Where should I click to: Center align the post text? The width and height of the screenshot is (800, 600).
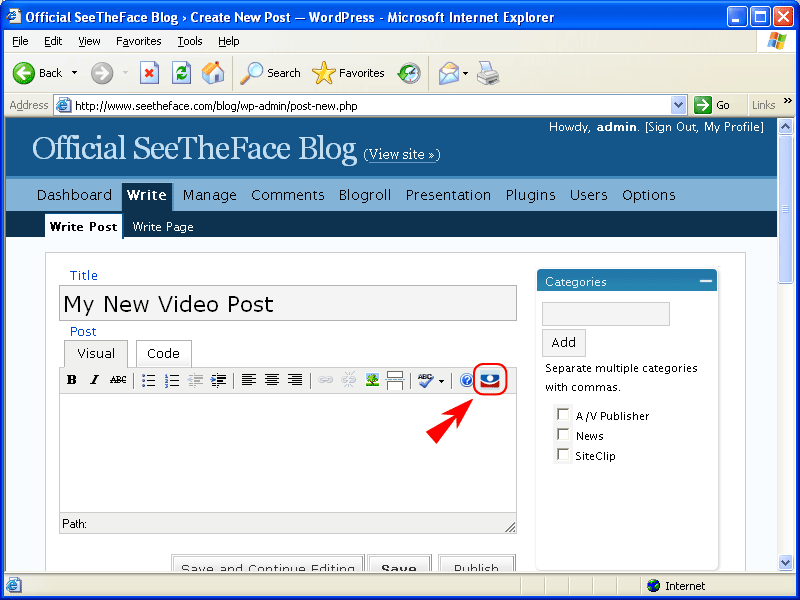pyautogui.click(x=272, y=380)
